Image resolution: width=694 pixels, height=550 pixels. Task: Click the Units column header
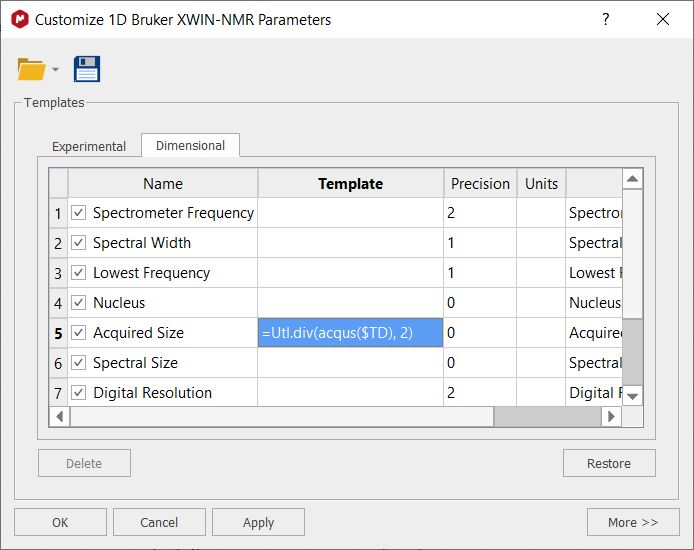(x=541, y=183)
